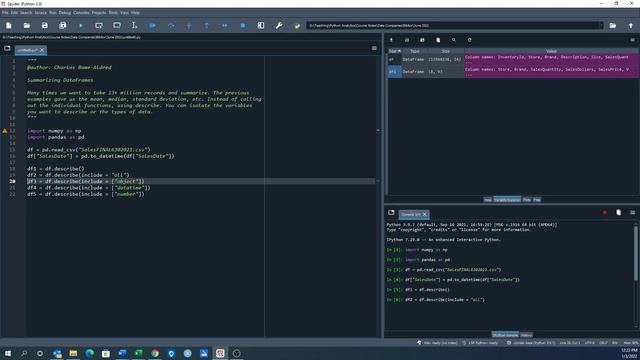Save data in the Variable Explorer

point(407,40)
